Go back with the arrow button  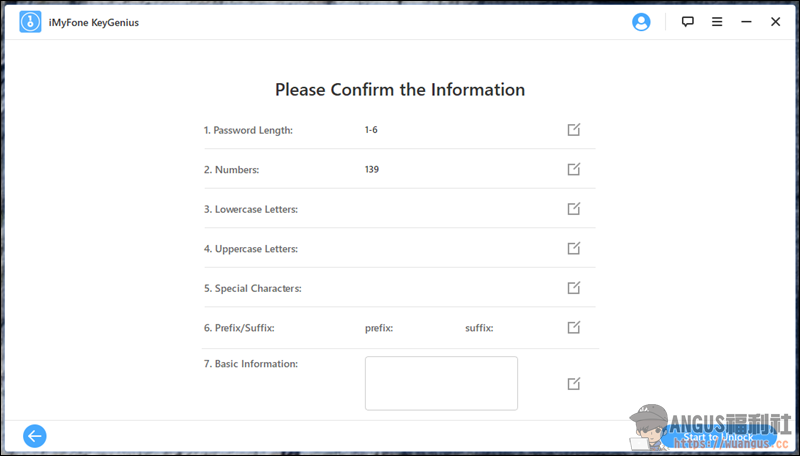tap(35, 436)
